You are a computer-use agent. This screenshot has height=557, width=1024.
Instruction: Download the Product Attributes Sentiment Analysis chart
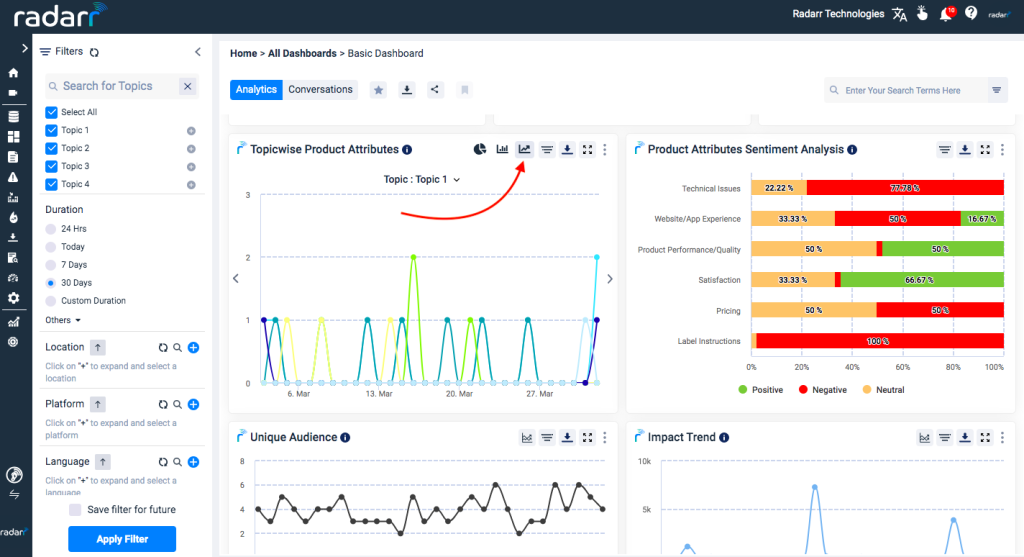click(965, 150)
